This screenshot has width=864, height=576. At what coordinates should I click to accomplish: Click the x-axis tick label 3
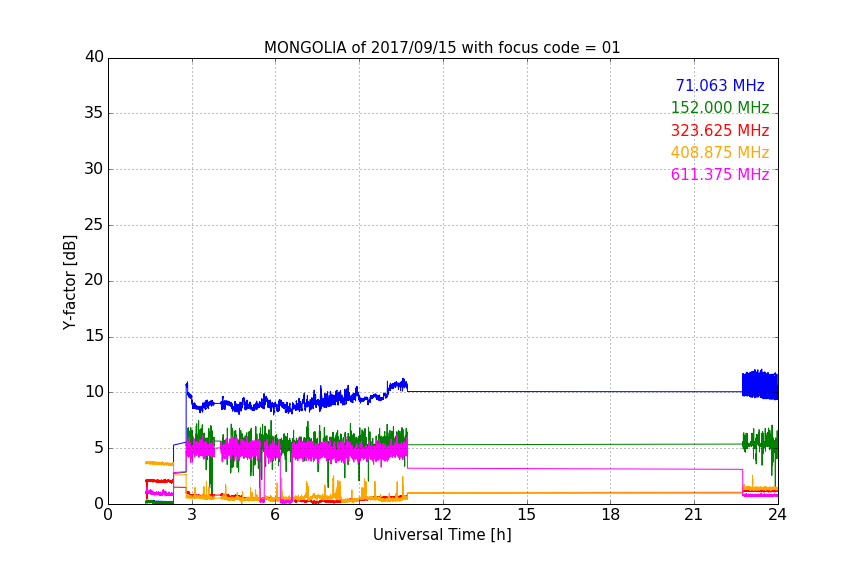192,515
